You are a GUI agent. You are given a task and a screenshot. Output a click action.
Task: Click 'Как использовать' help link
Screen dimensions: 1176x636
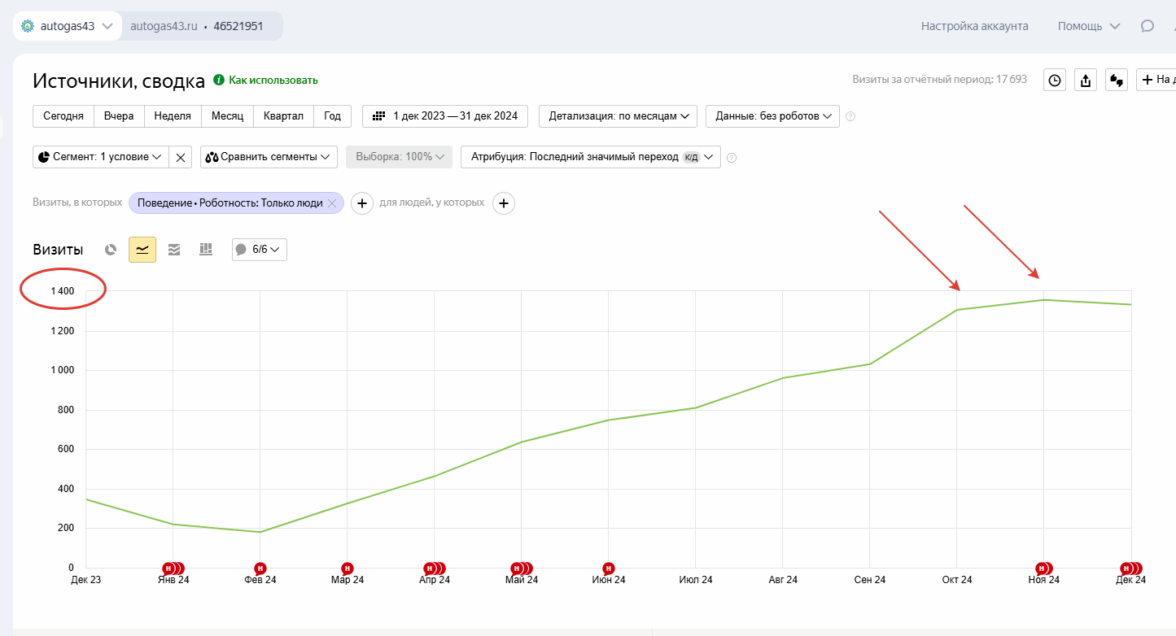[272, 80]
